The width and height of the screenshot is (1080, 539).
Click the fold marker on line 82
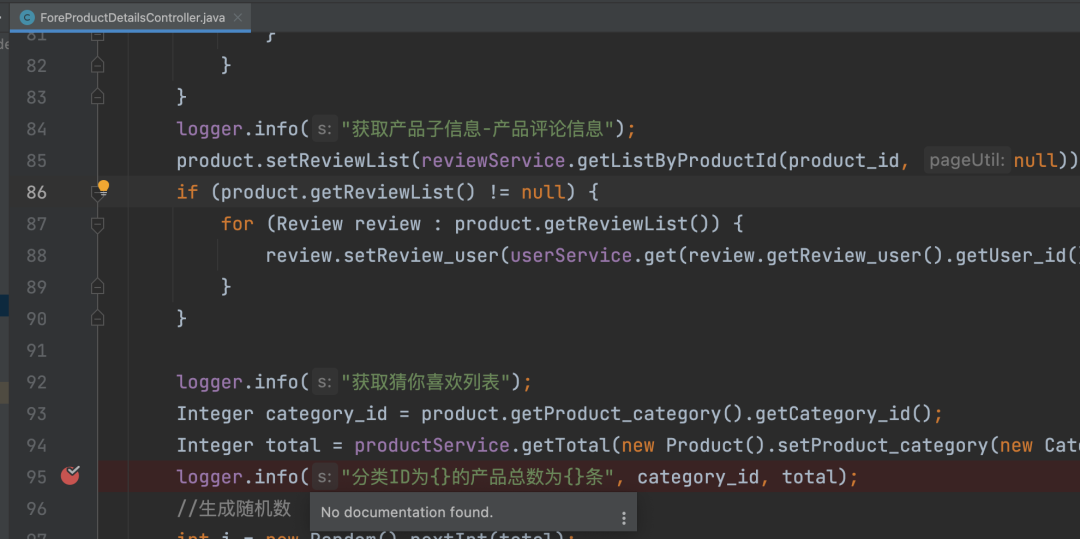tap(97, 65)
